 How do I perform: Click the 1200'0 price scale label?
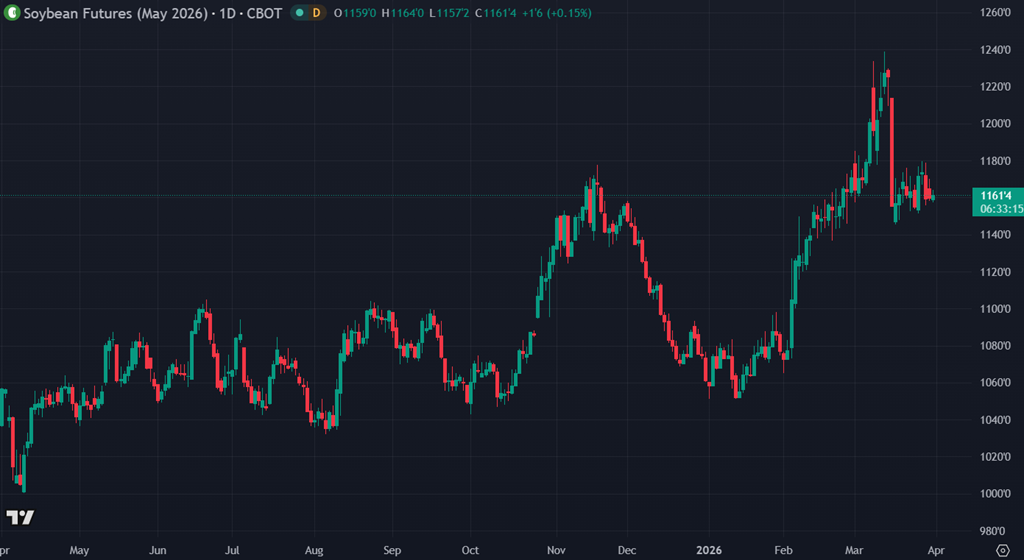click(995, 124)
